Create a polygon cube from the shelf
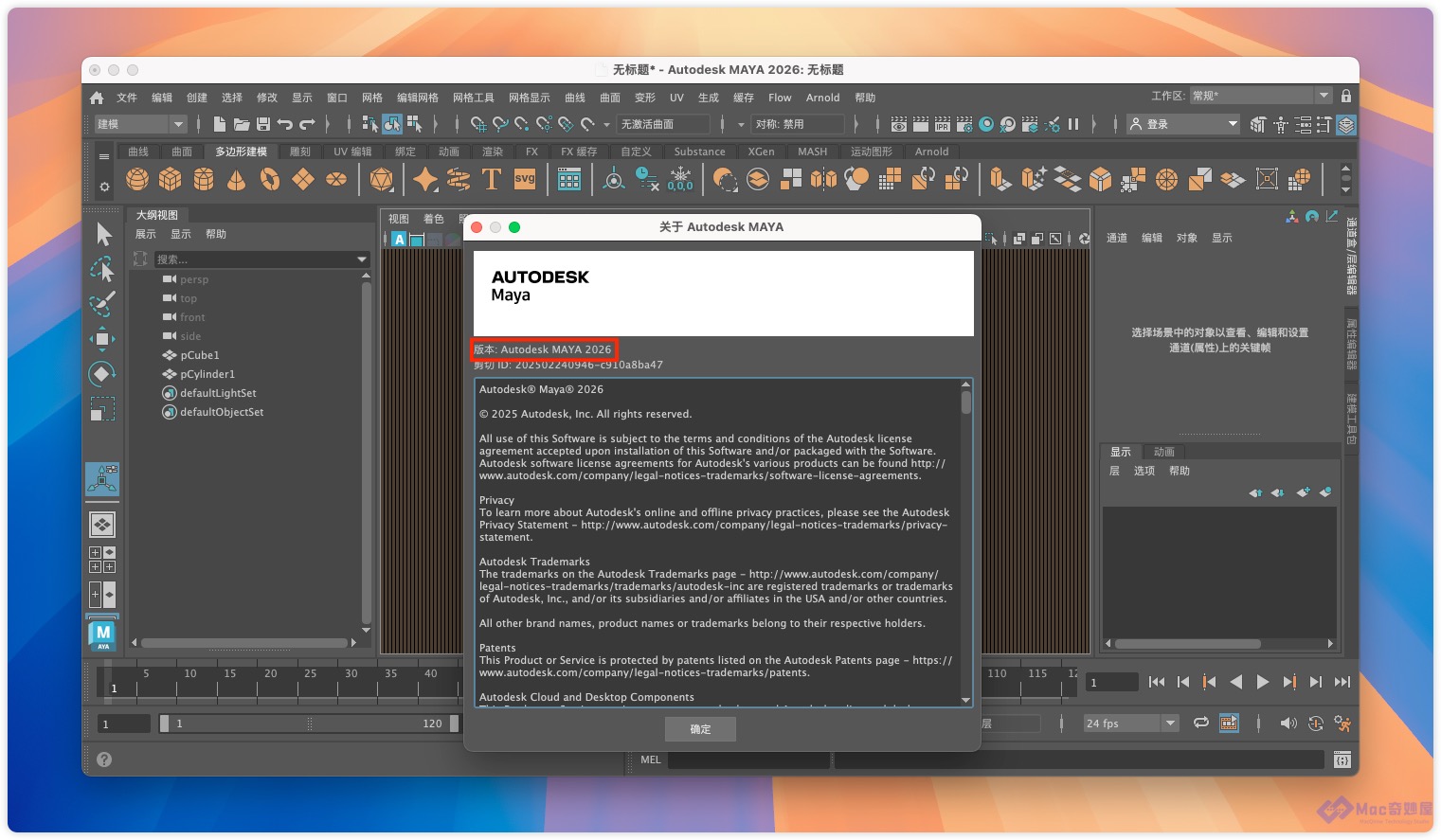Image resolution: width=1441 pixels, height=840 pixels. pyautogui.click(x=171, y=179)
